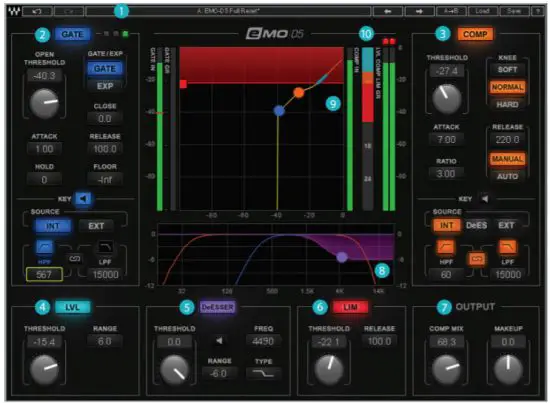
Task: Click the Gate Hold value field
Action: pos(44,180)
